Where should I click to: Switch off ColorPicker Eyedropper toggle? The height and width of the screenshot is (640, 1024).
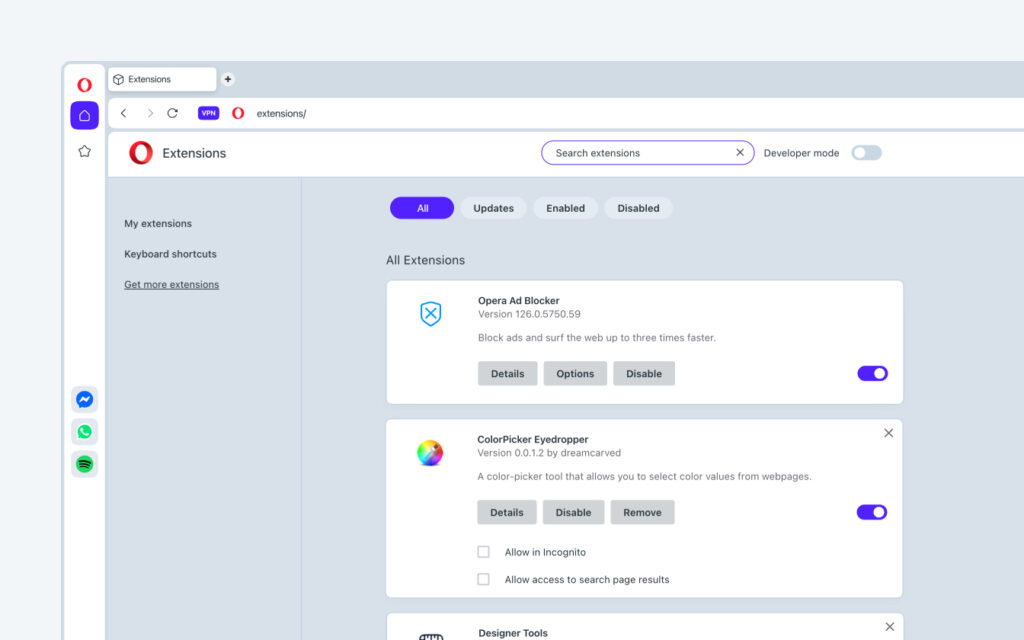click(x=872, y=512)
